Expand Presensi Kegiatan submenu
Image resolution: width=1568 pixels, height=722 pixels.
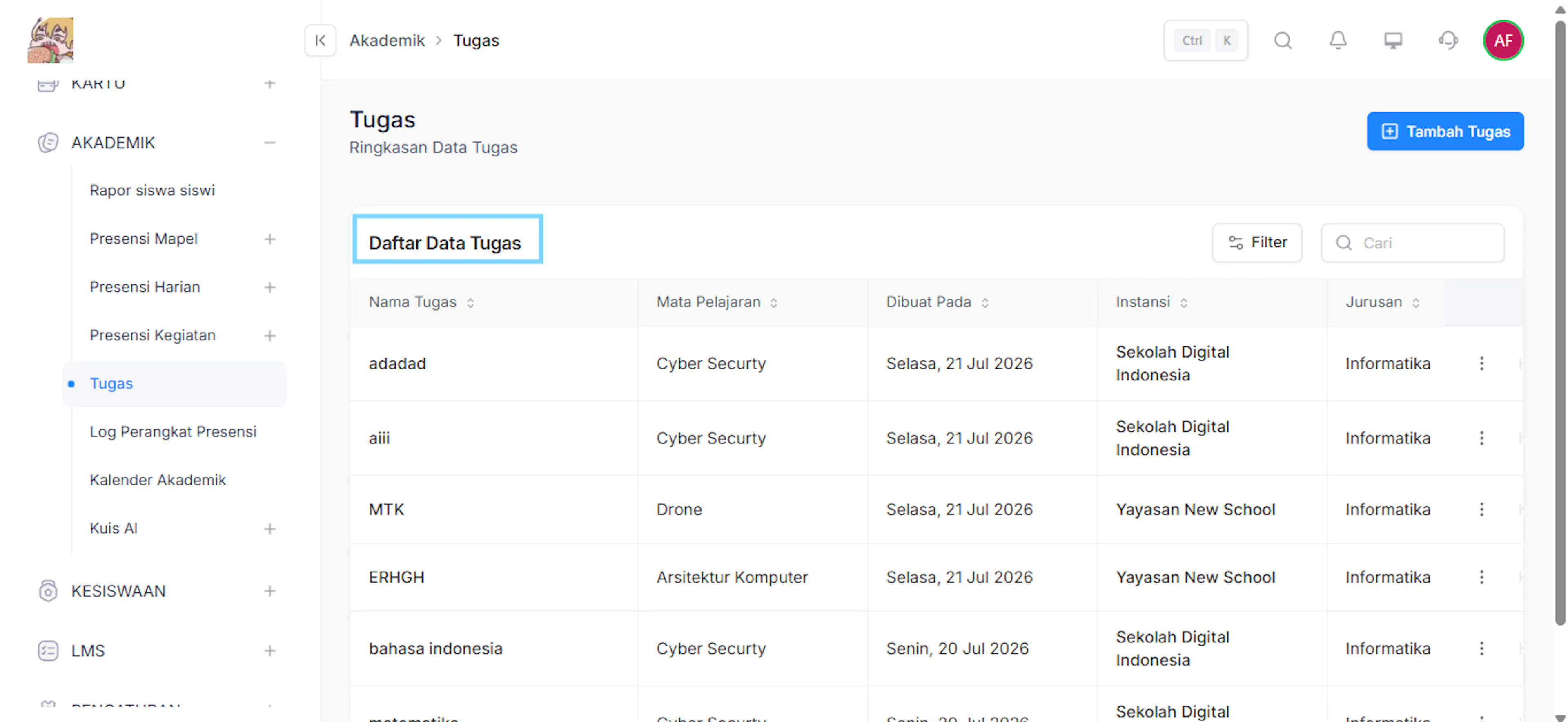click(269, 335)
